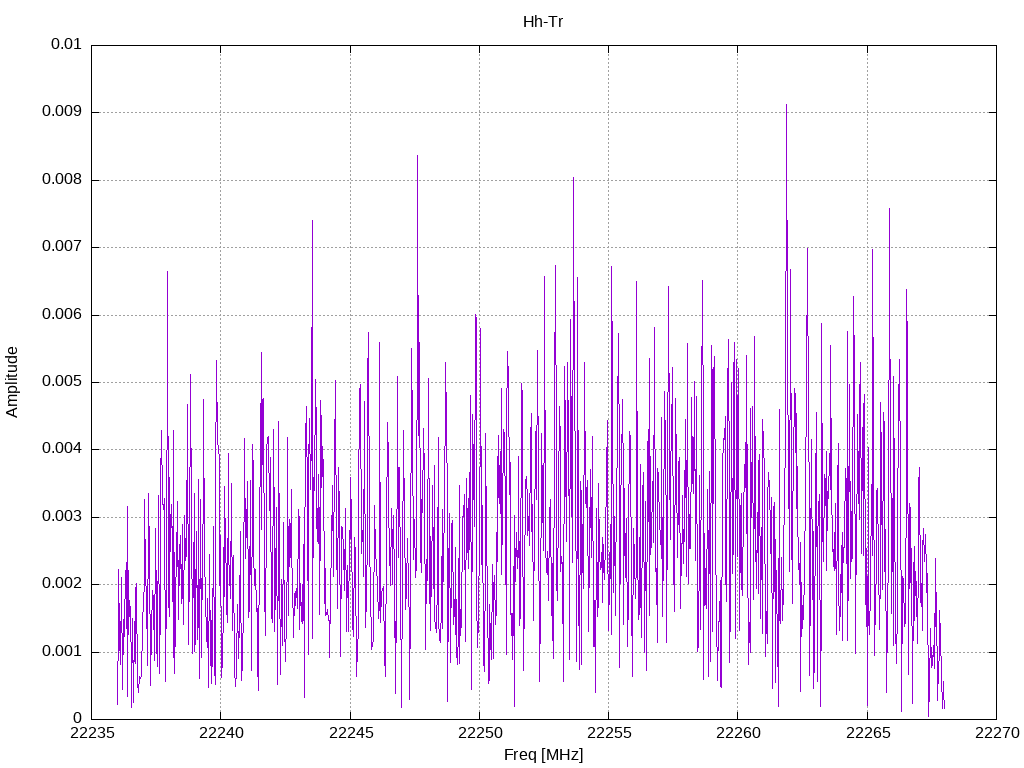Select the 0.001 y-axis tick label

tap(61, 652)
